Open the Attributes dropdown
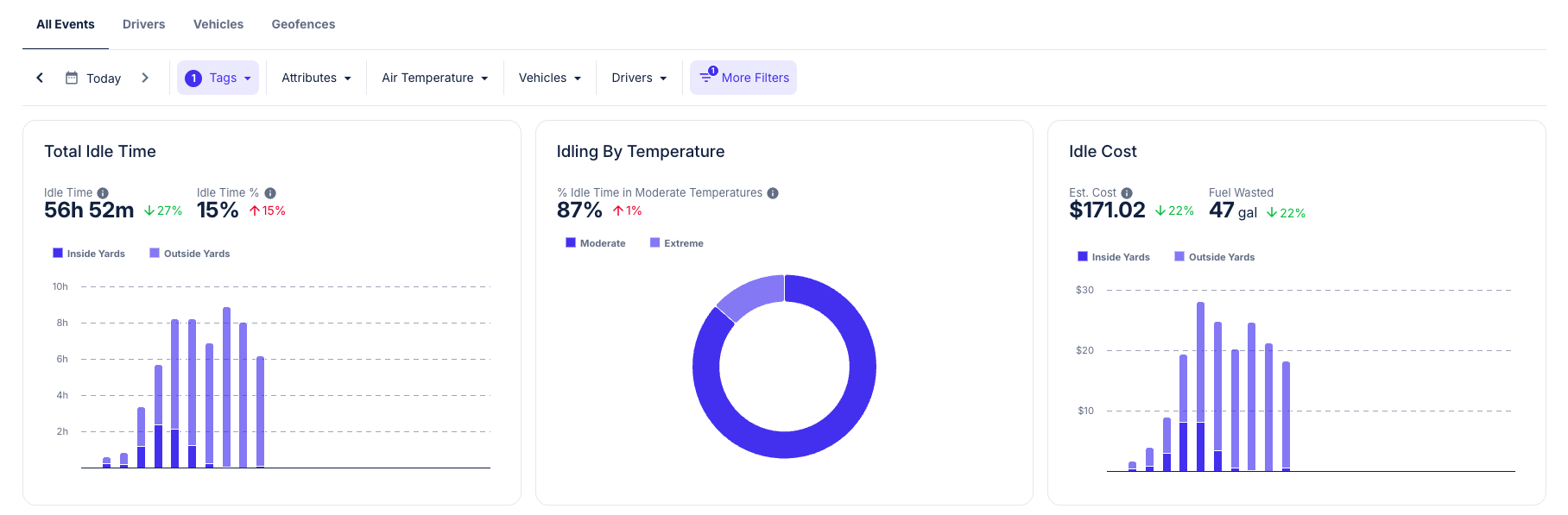 pos(316,78)
